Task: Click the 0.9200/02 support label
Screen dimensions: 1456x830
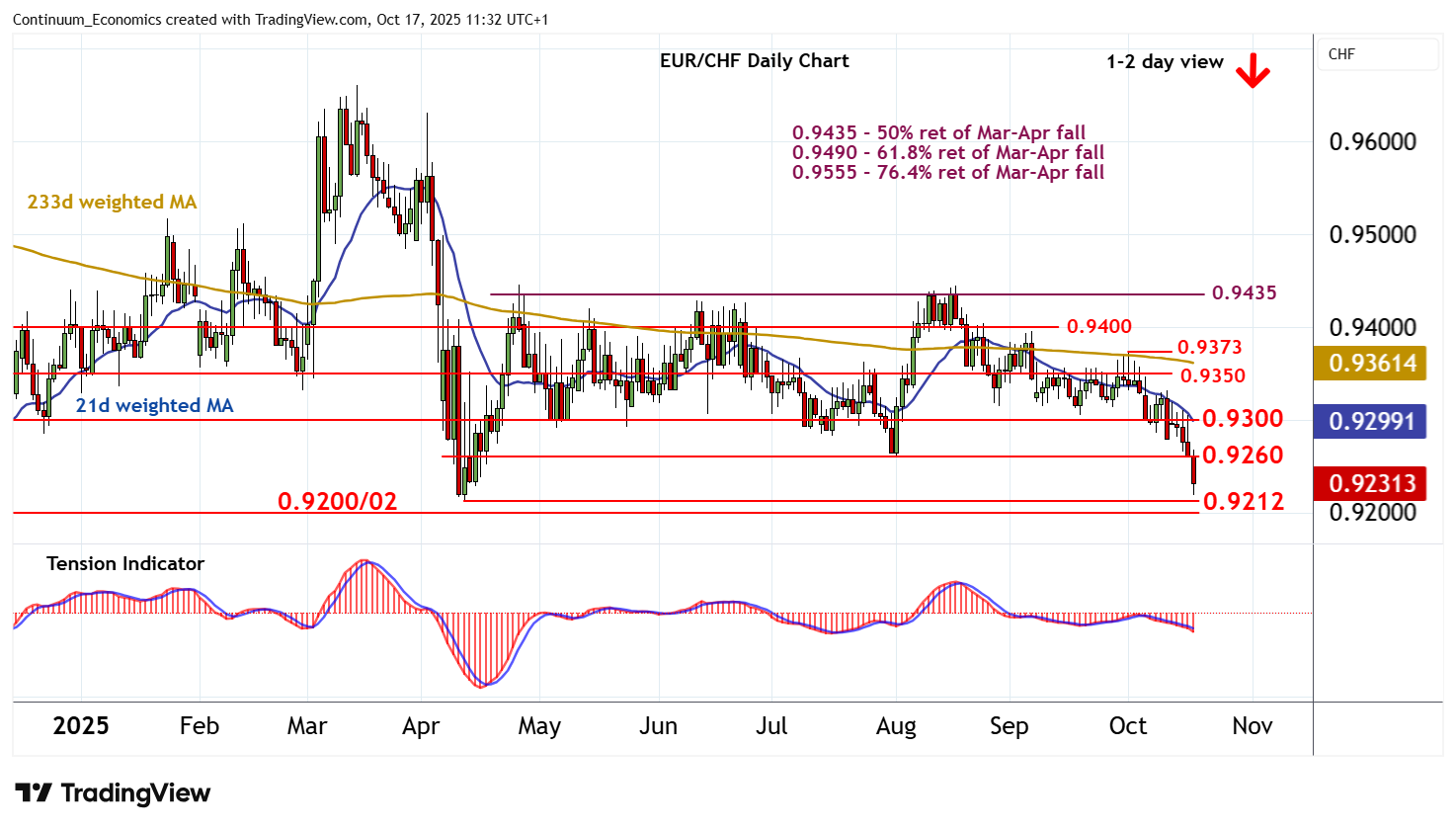Action: (337, 501)
